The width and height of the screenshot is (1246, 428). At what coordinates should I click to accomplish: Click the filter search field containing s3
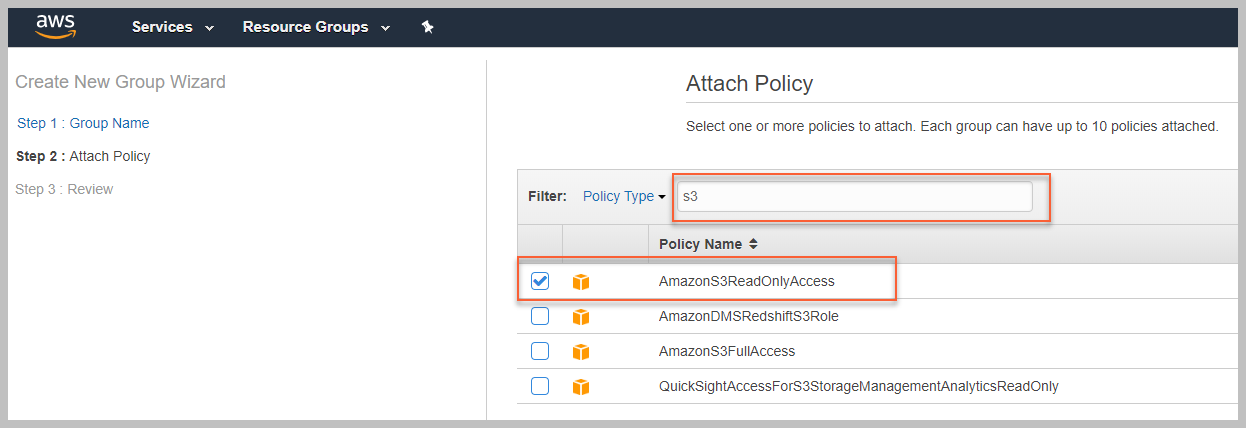click(855, 196)
